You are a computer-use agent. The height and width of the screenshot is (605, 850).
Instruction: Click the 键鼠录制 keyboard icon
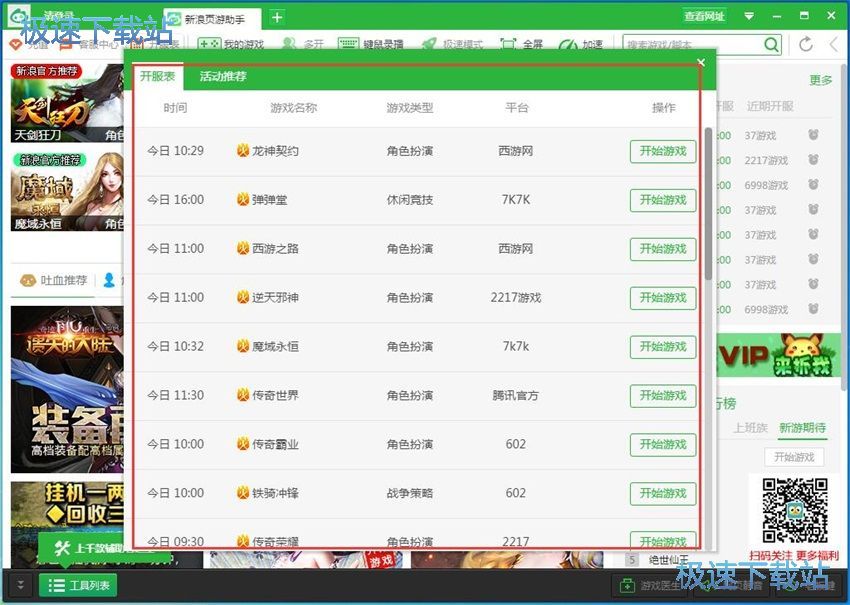coord(348,44)
